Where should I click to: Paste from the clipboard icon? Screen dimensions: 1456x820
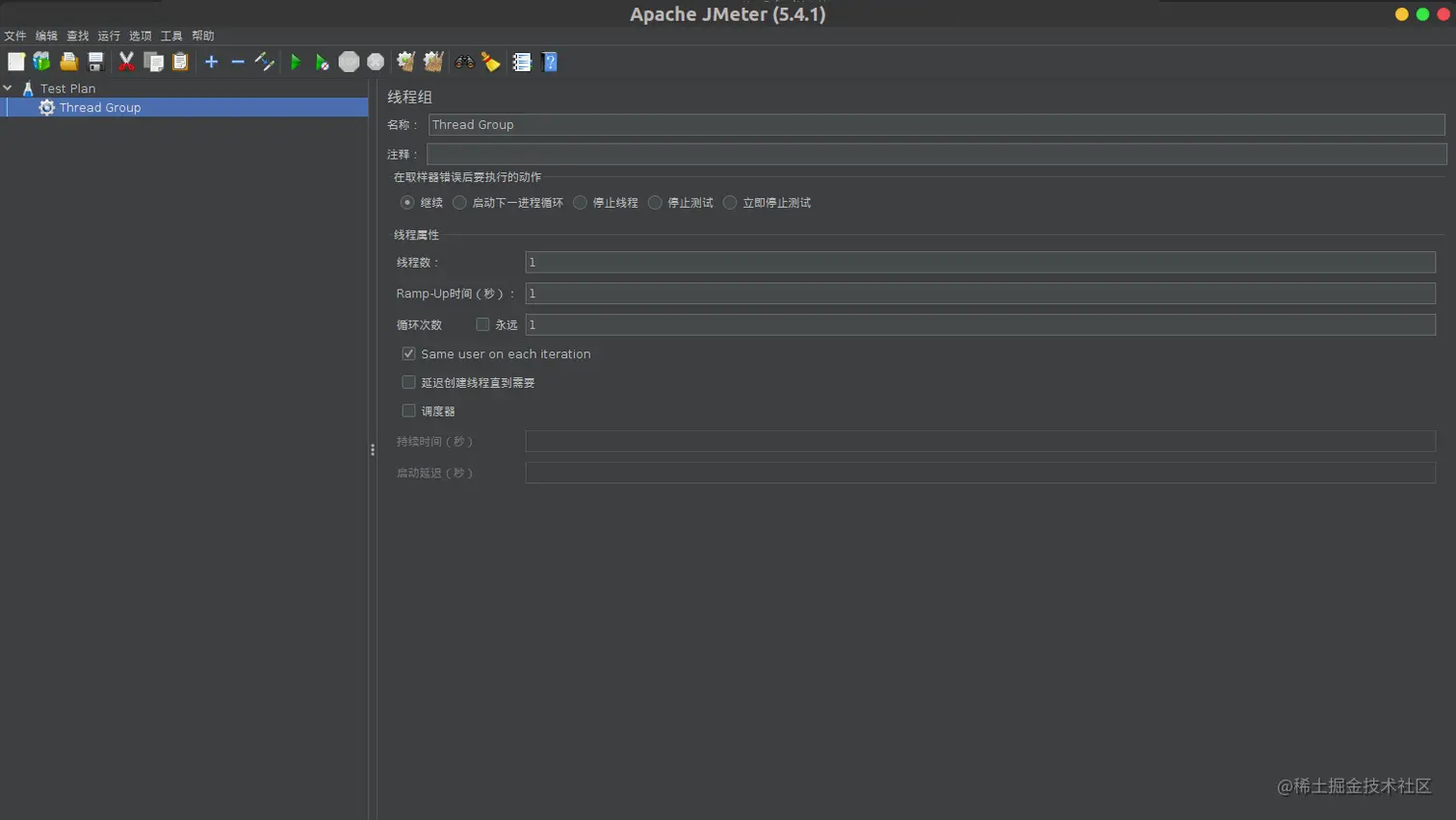[180, 62]
